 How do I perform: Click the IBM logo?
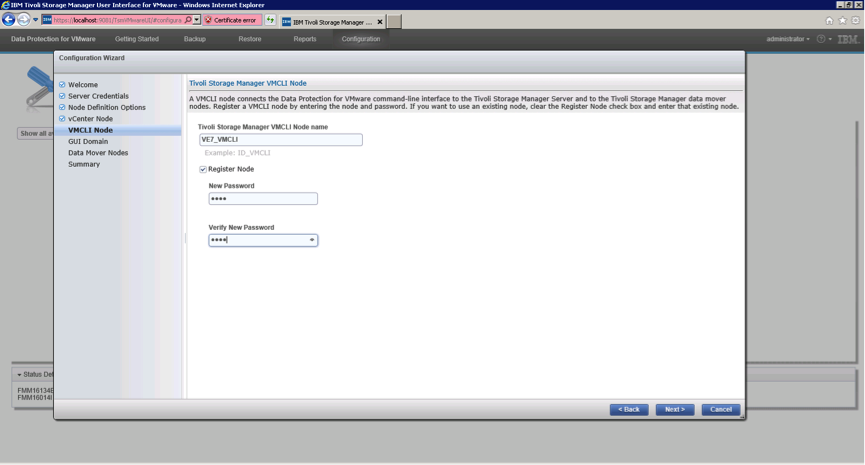[848, 39]
